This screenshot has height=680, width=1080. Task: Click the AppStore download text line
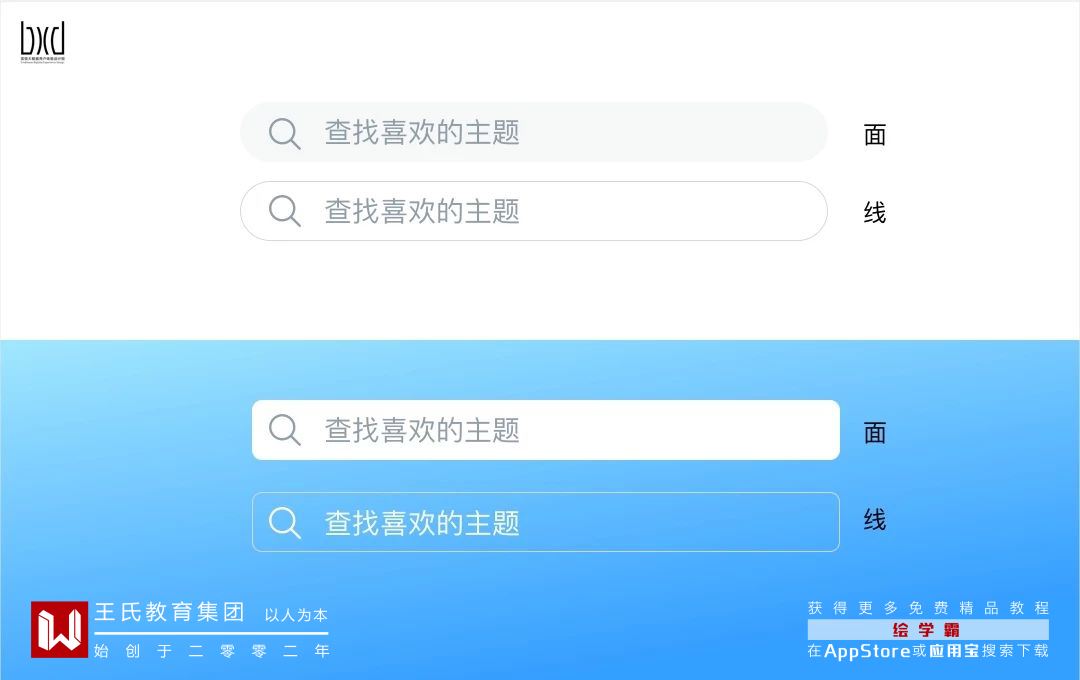(x=928, y=651)
